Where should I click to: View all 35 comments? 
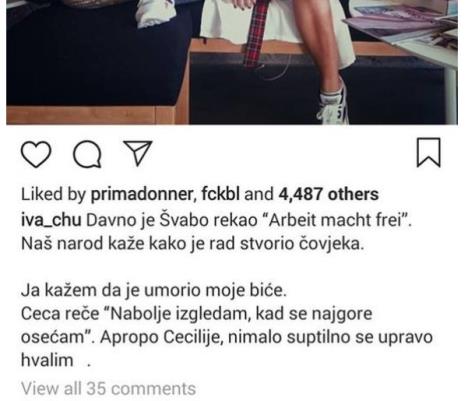pyautogui.click(x=108, y=389)
